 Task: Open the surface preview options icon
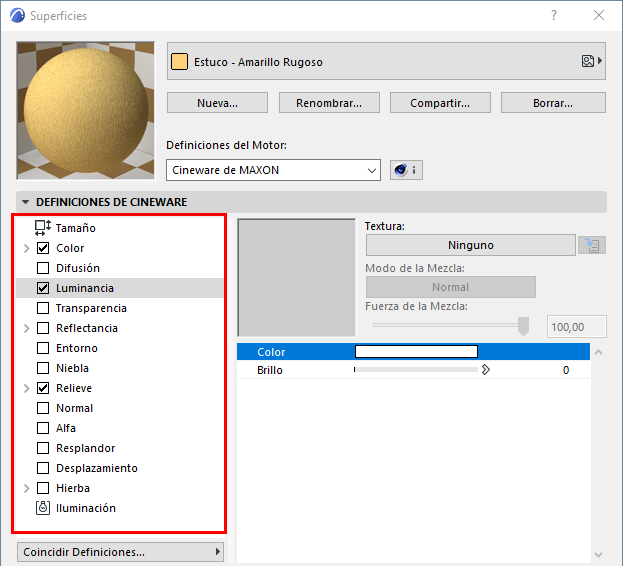pos(592,61)
